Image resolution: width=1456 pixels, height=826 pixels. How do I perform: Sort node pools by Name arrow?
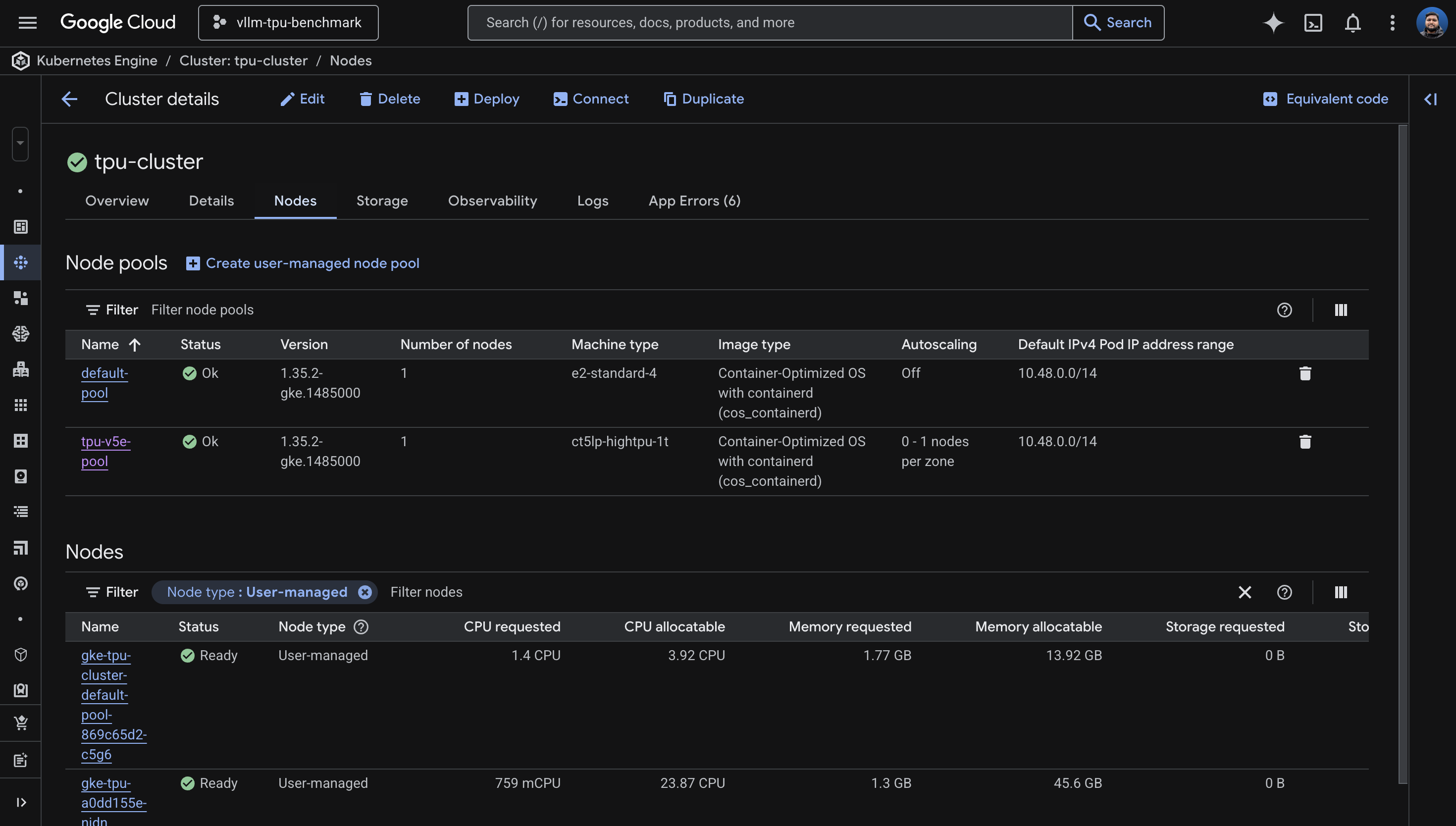click(135, 344)
